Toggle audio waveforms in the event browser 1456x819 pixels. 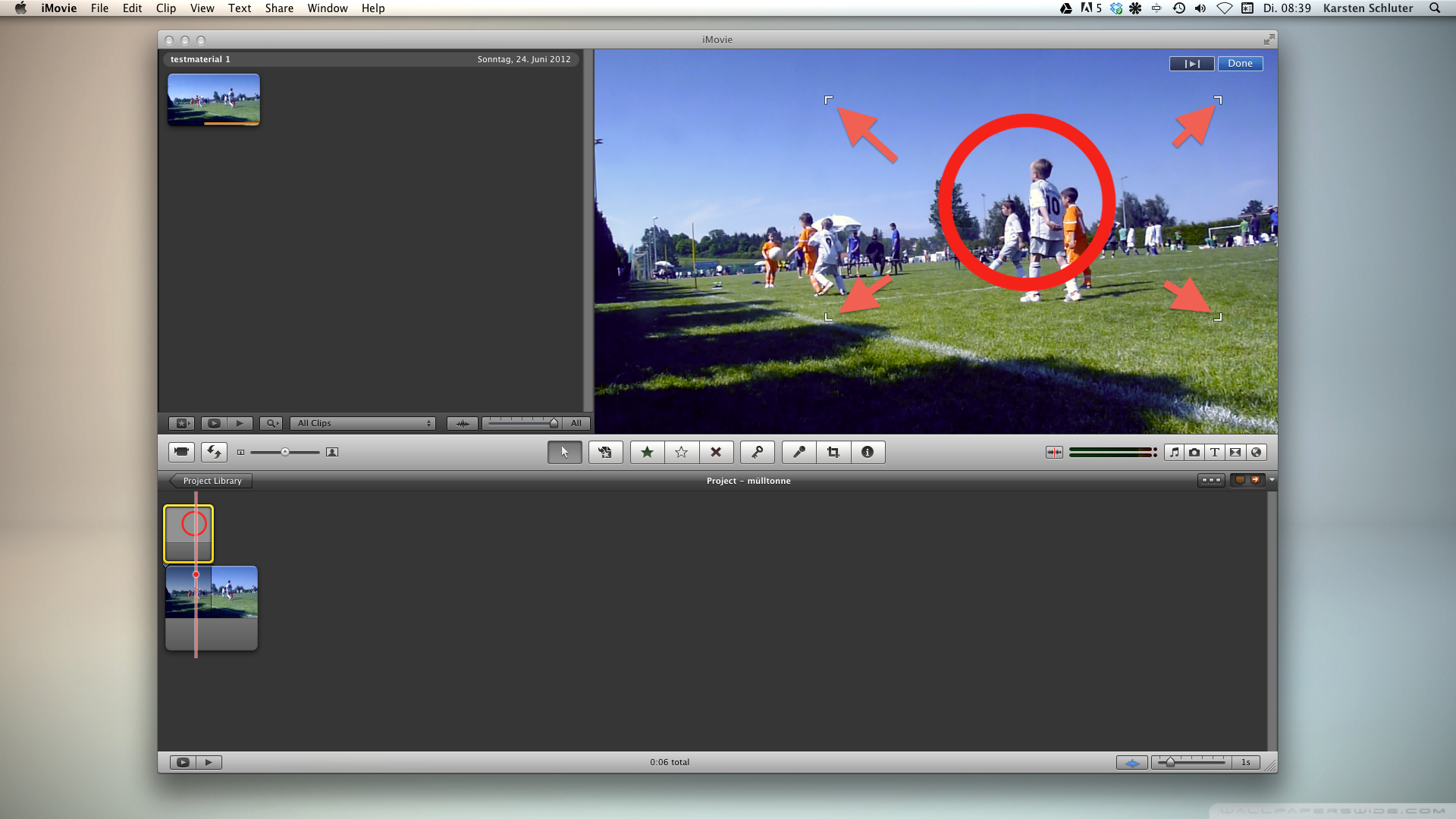click(x=462, y=423)
